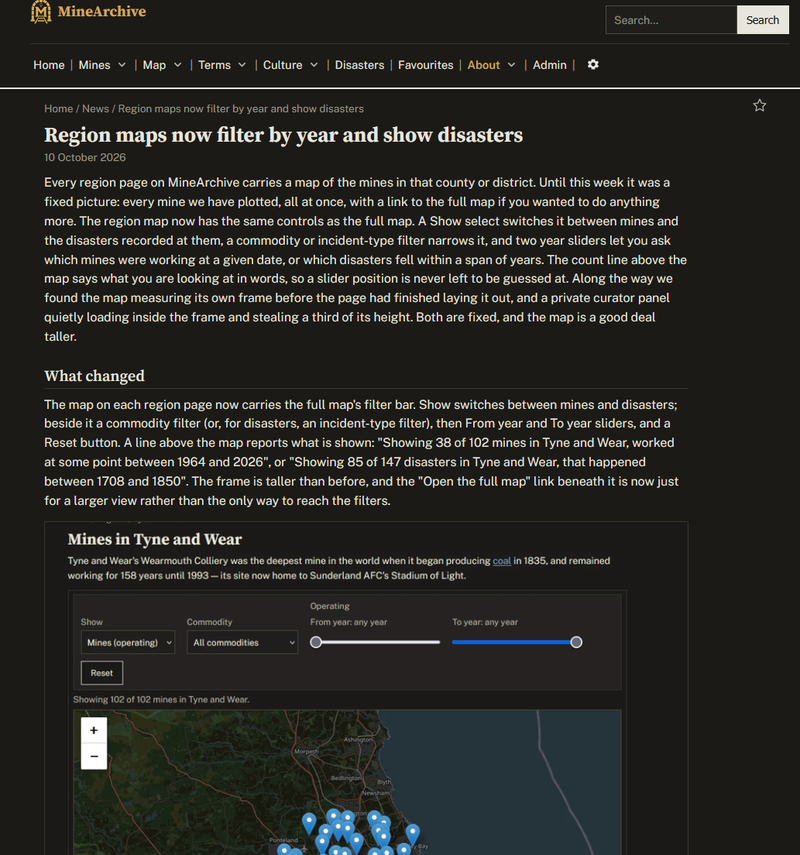Expand the Mines menu chevron
The width and height of the screenshot is (800, 855).
122,65
